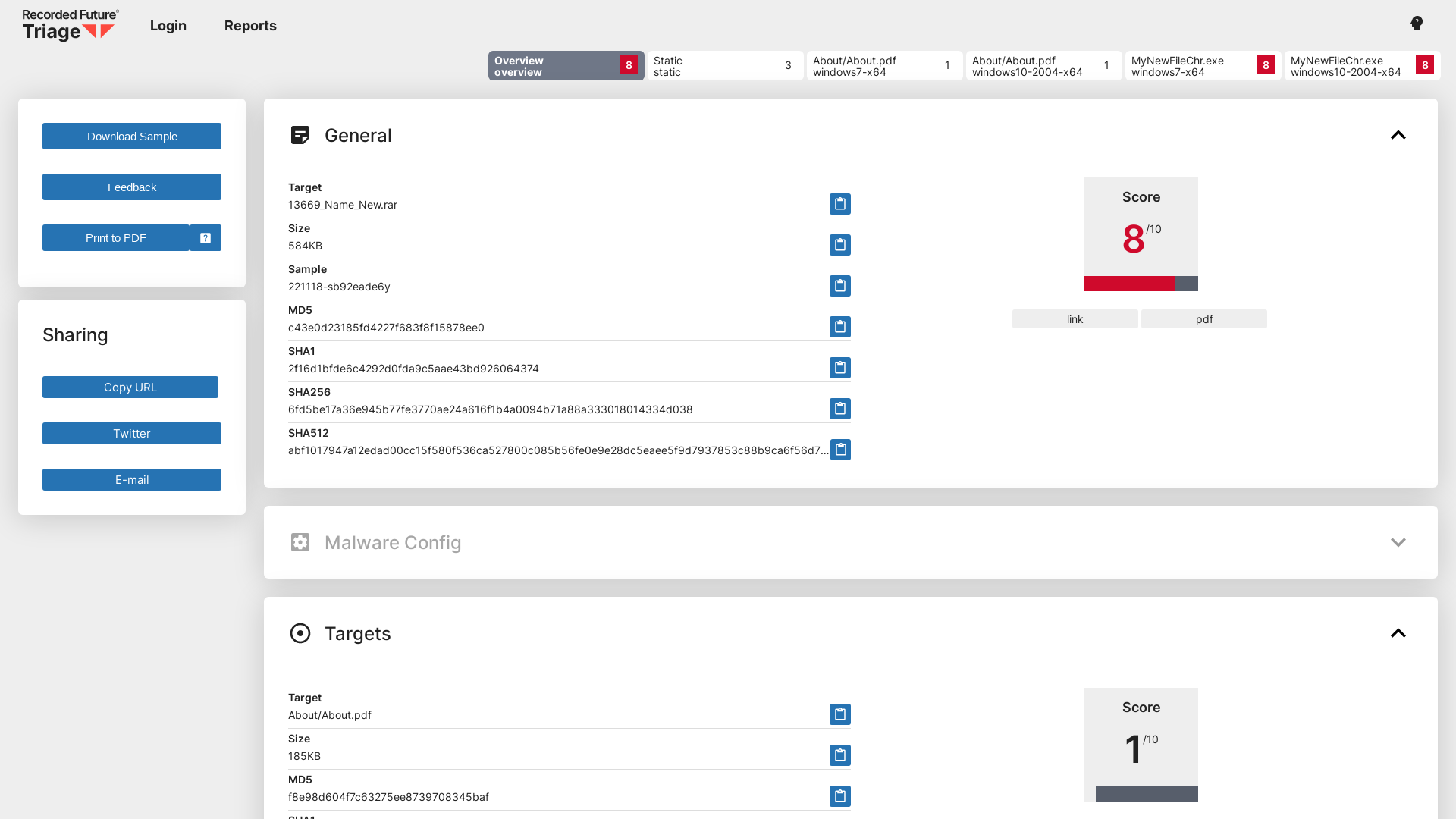1456x819 pixels.
Task: Collapse the Targets section
Action: tap(1398, 633)
